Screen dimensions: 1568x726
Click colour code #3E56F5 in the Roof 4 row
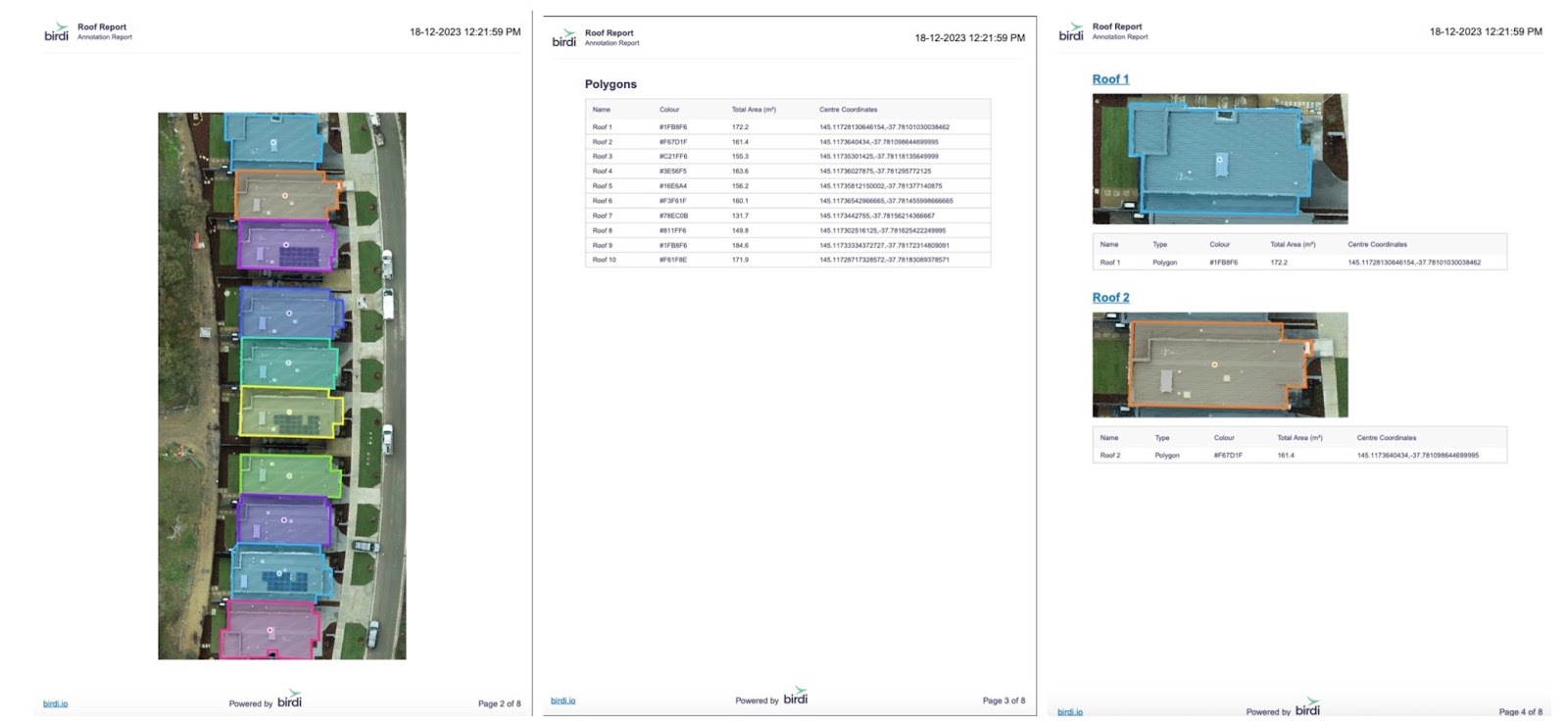tap(672, 171)
